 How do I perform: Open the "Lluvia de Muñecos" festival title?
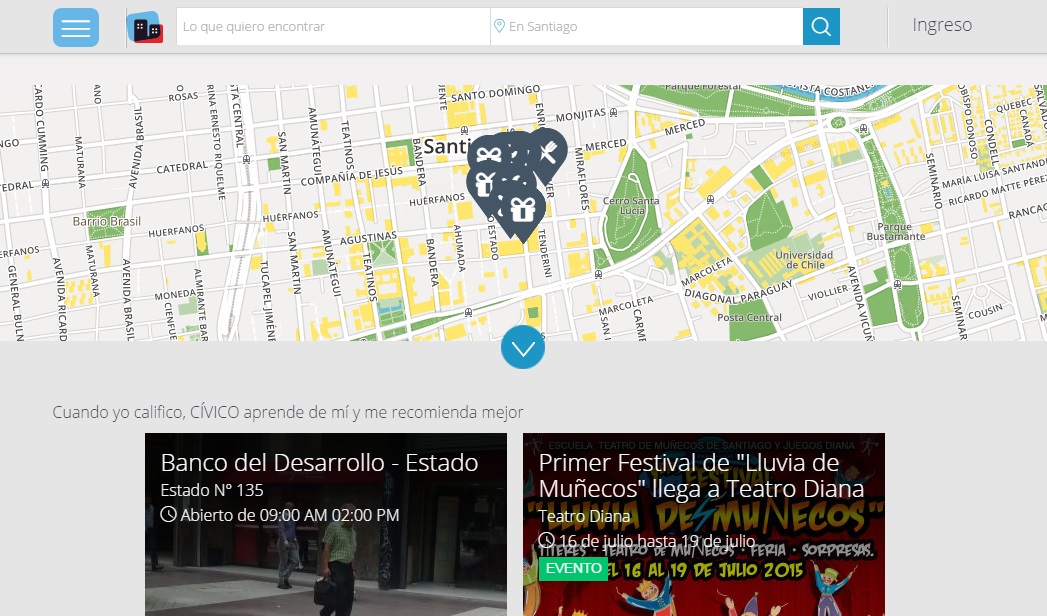pos(701,476)
